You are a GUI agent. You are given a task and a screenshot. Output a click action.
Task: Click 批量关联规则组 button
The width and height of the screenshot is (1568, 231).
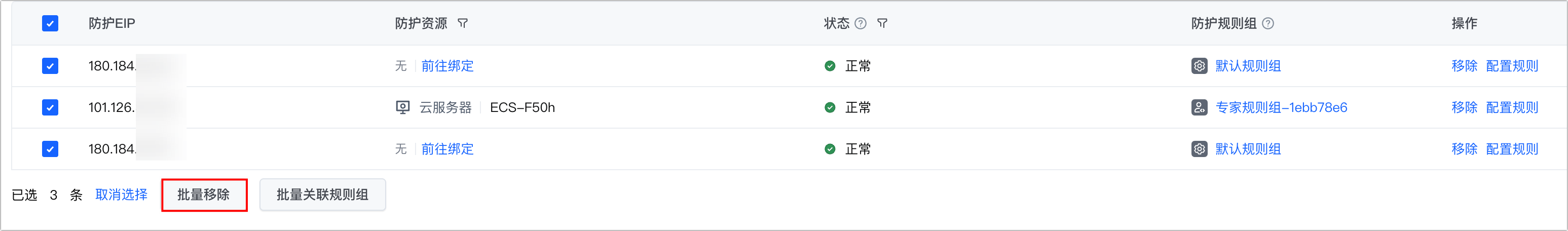[x=323, y=195]
